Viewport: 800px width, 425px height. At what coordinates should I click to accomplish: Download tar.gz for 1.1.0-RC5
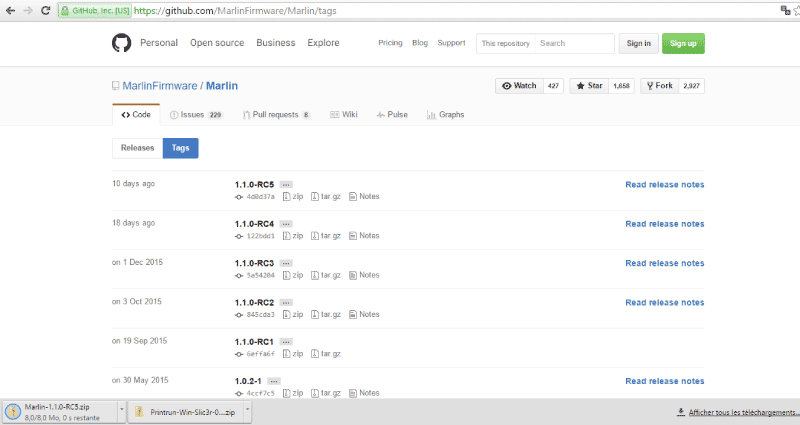click(326, 196)
